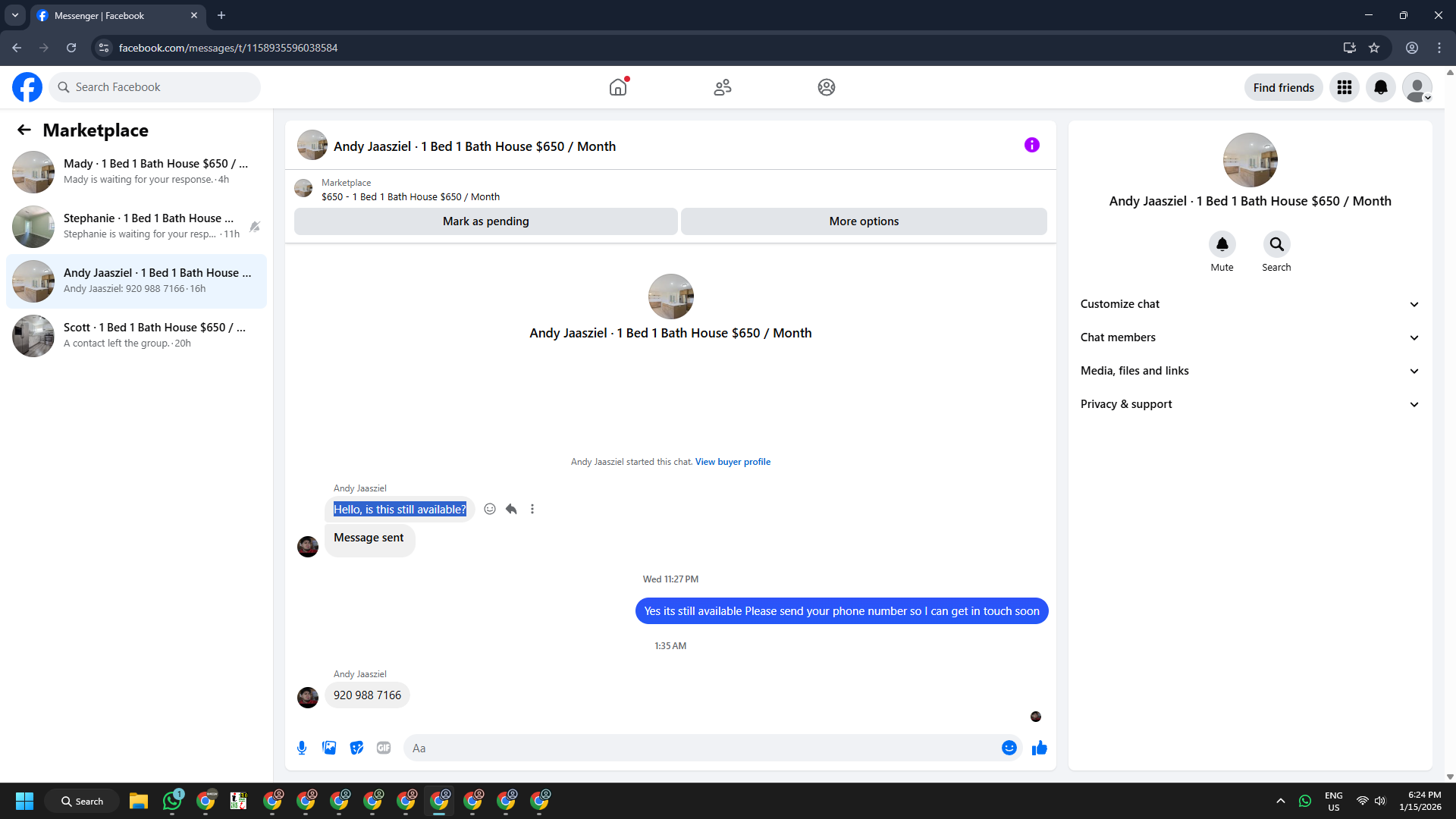
Task: Expand Chat members section
Action: point(1249,337)
